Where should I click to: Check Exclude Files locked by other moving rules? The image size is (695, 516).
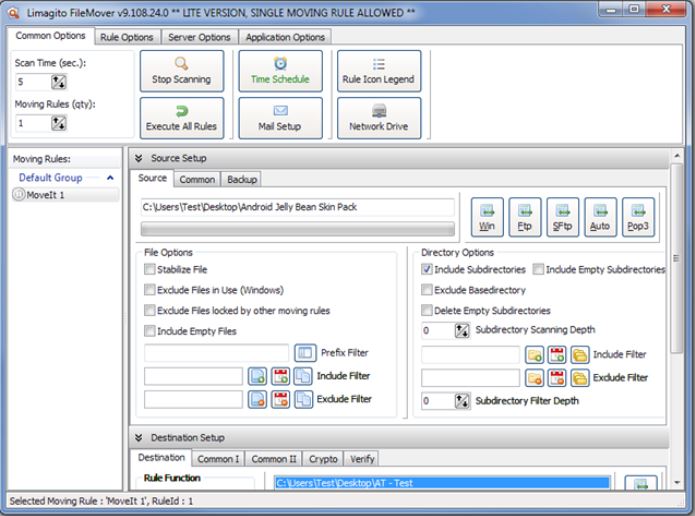click(x=150, y=310)
